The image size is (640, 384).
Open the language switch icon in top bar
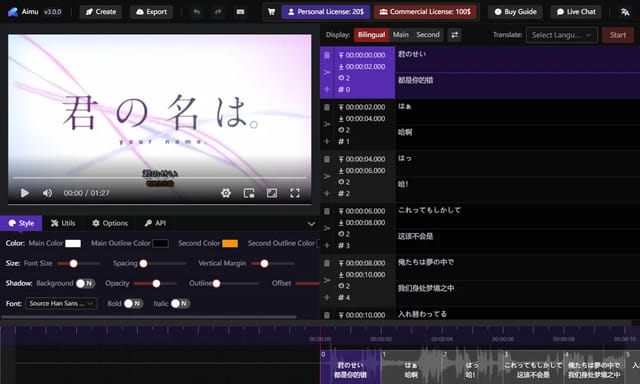pos(625,12)
